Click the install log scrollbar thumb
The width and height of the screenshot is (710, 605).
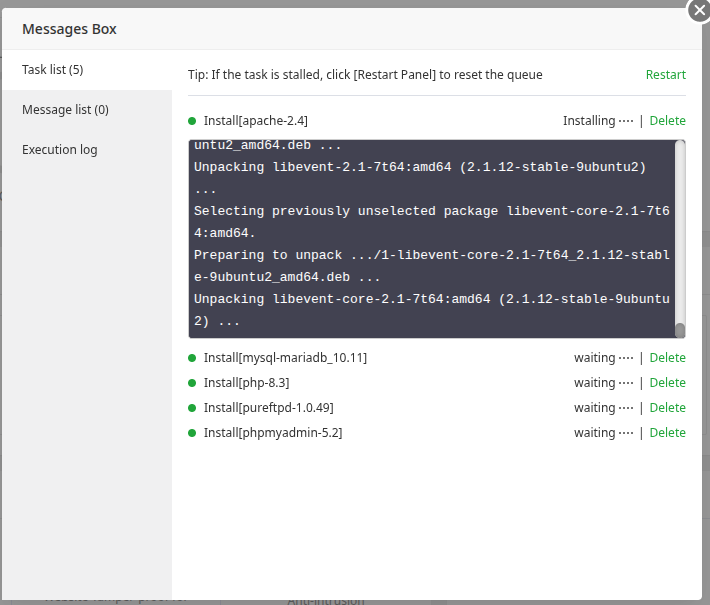[680, 330]
